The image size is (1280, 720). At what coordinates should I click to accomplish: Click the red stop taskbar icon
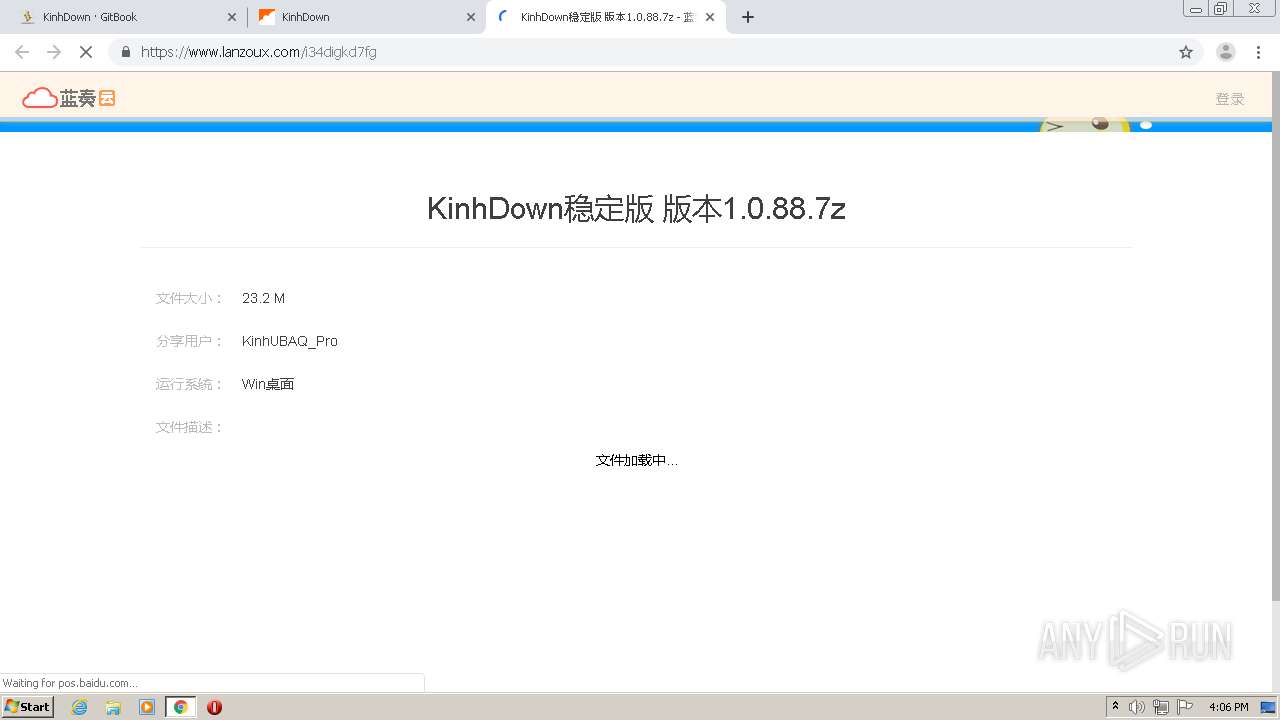tap(214, 707)
